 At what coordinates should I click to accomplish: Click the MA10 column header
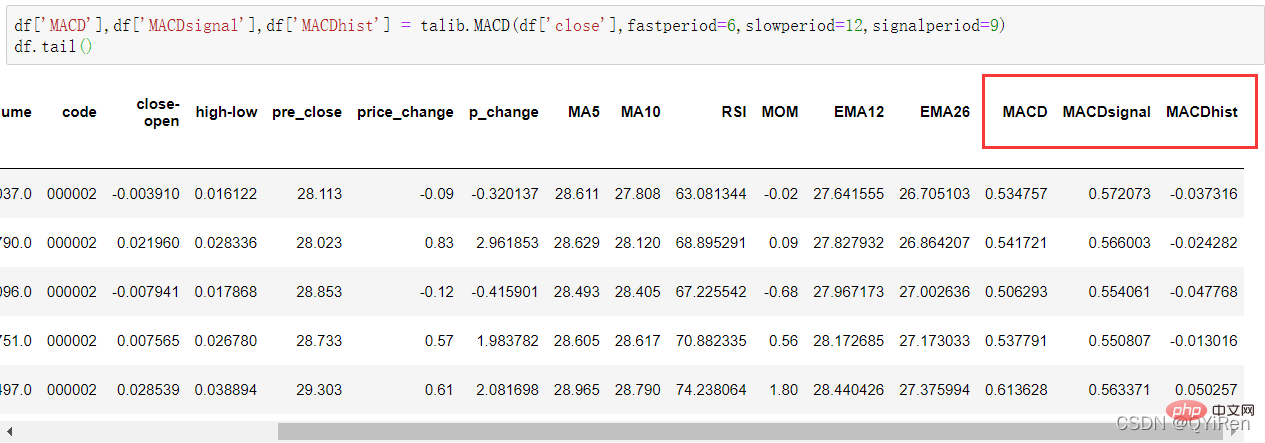point(640,112)
